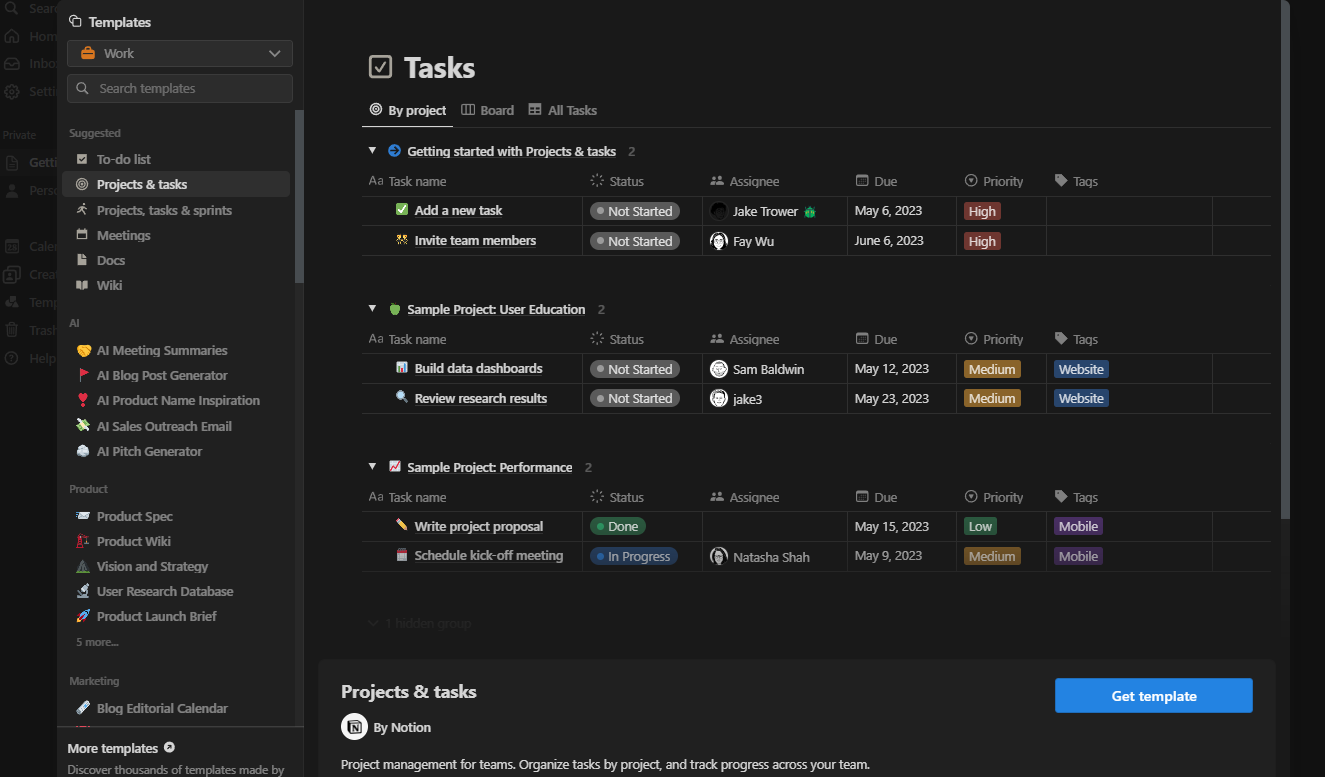Viewport: 1325px width, 777px height.
Task: Click the Product Launch Brief rocket icon
Action: tap(83, 616)
